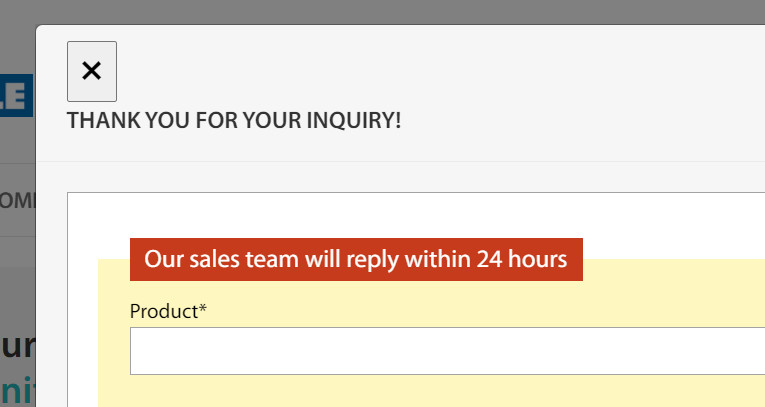The height and width of the screenshot is (407, 765).
Task: Click the word 'Product' in the form
Action: (x=163, y=312)
